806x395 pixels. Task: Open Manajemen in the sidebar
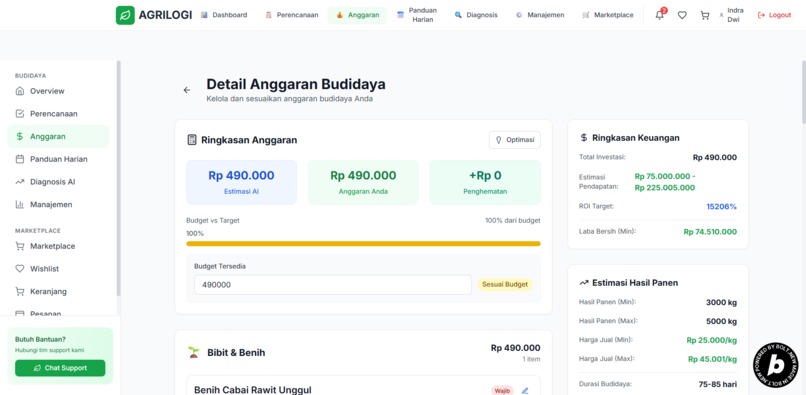coord(58,204)
